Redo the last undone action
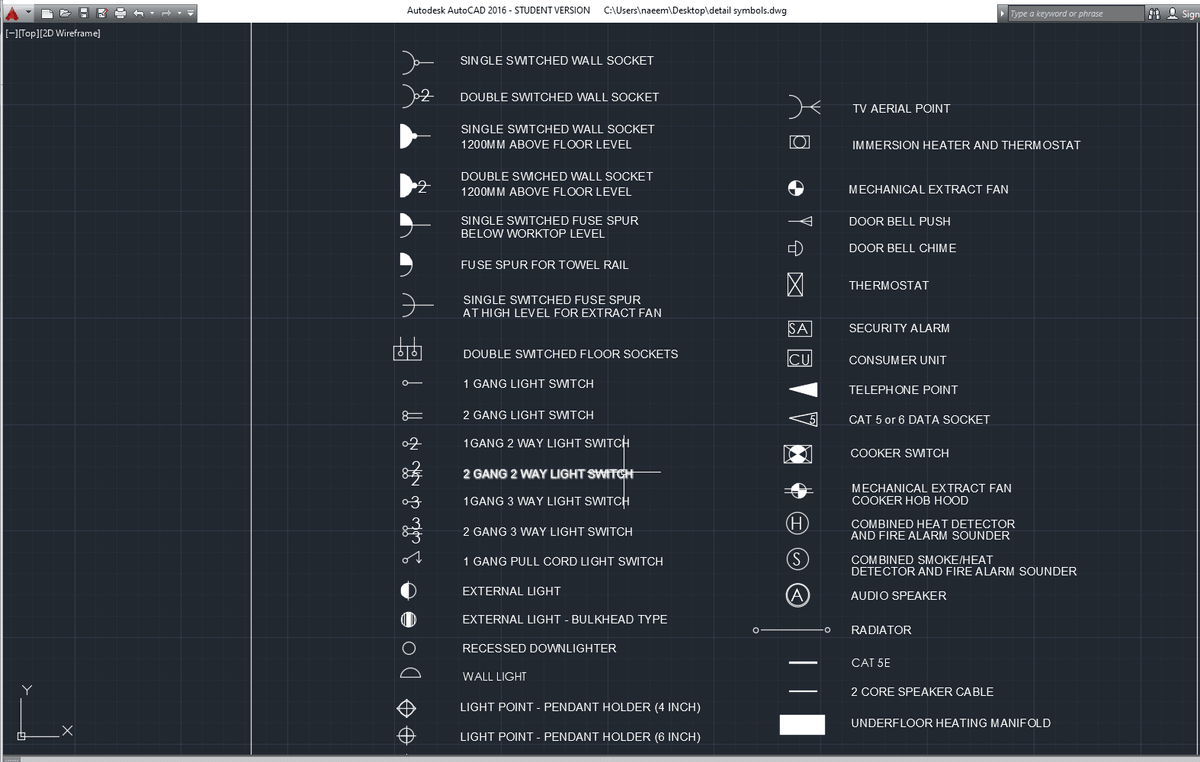The width and height of the screenshot is (1200, 762). (x=166, y=13)
